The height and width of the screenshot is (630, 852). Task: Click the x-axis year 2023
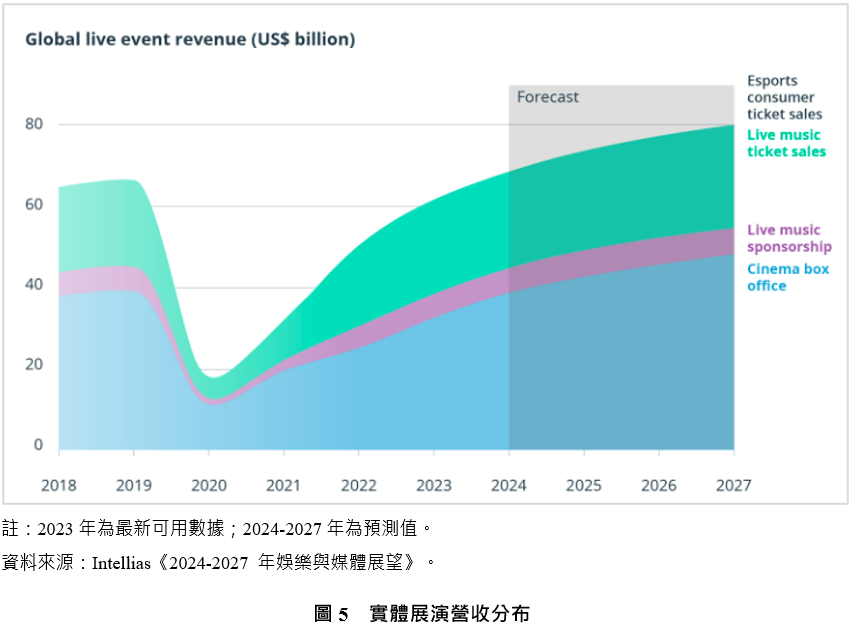tap(434, 485)
